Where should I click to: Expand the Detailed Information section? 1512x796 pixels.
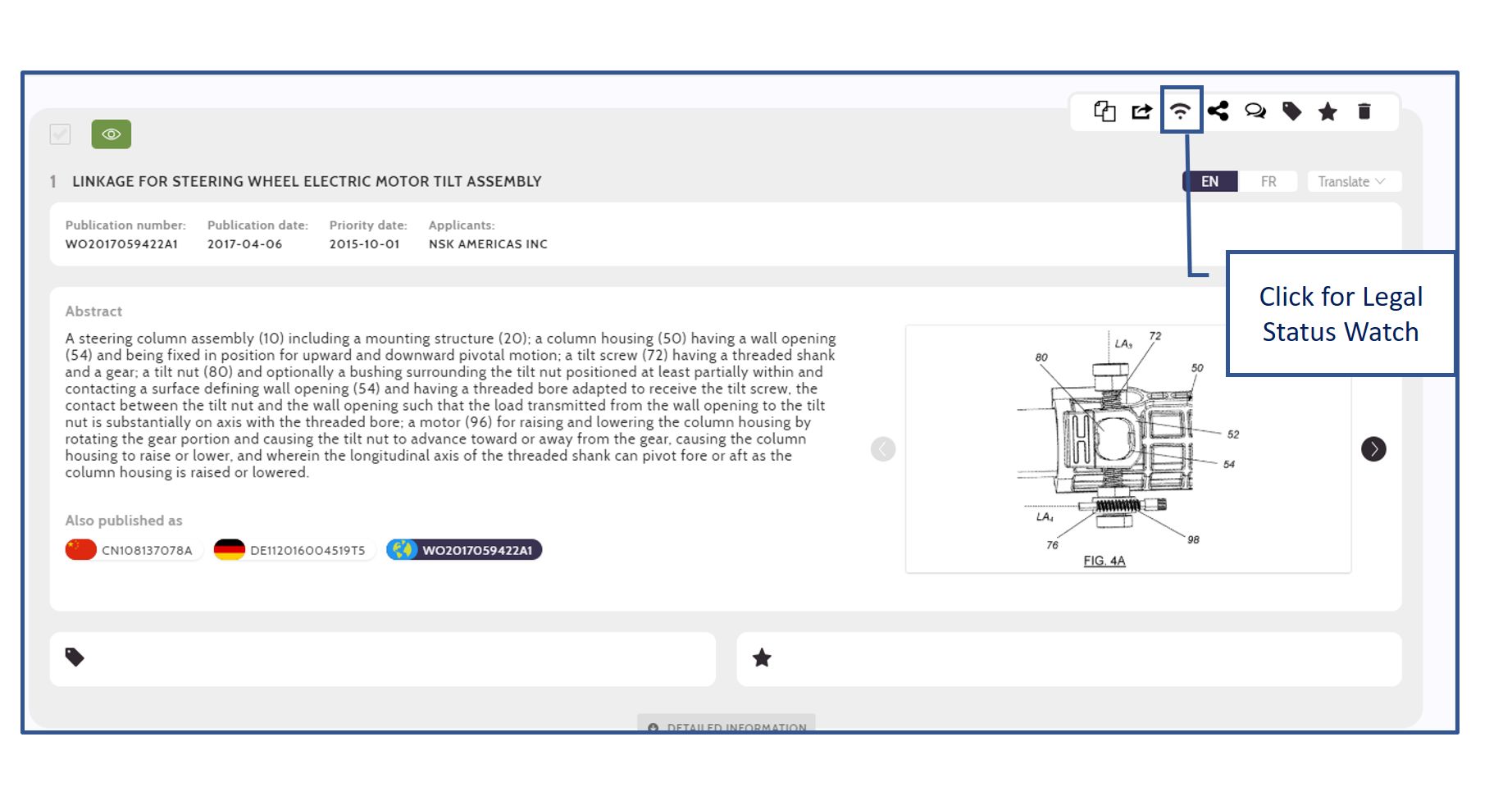tap(726, 725)
